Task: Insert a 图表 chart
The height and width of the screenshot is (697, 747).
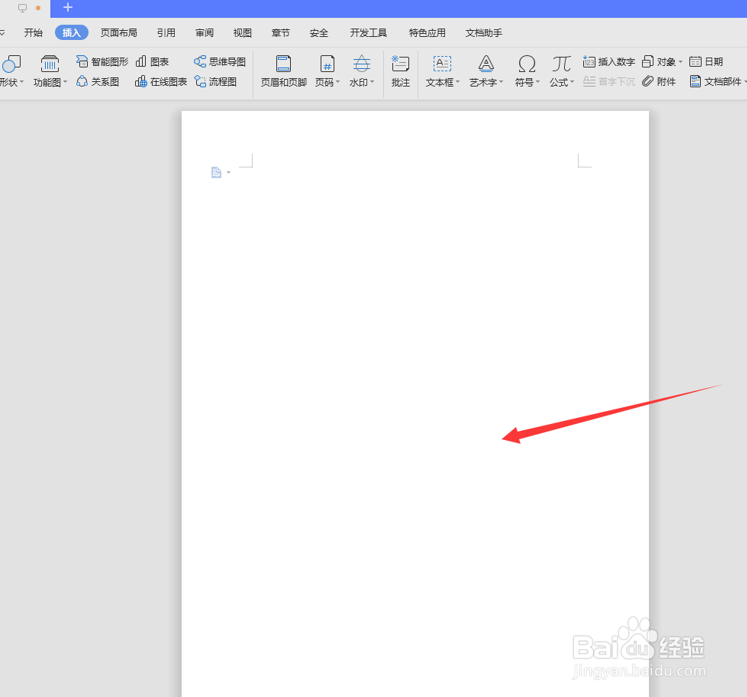Action: 152,61
